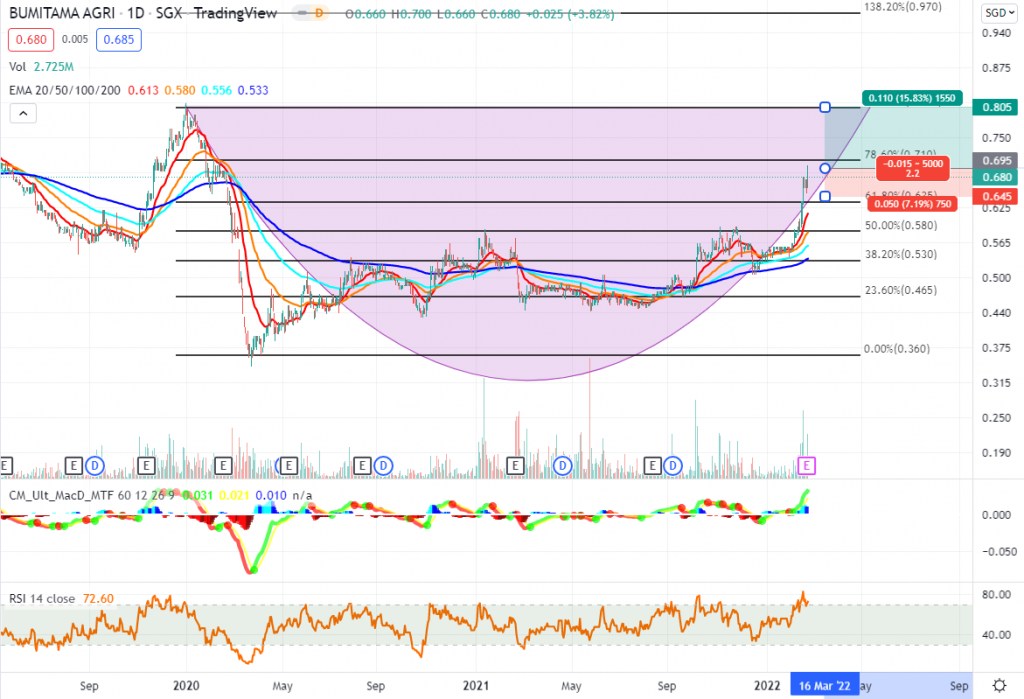Open earnings E marker just before Sep 2021
Image resolution: width=1024 pixels, height=699 pixels.
(652, 466)
